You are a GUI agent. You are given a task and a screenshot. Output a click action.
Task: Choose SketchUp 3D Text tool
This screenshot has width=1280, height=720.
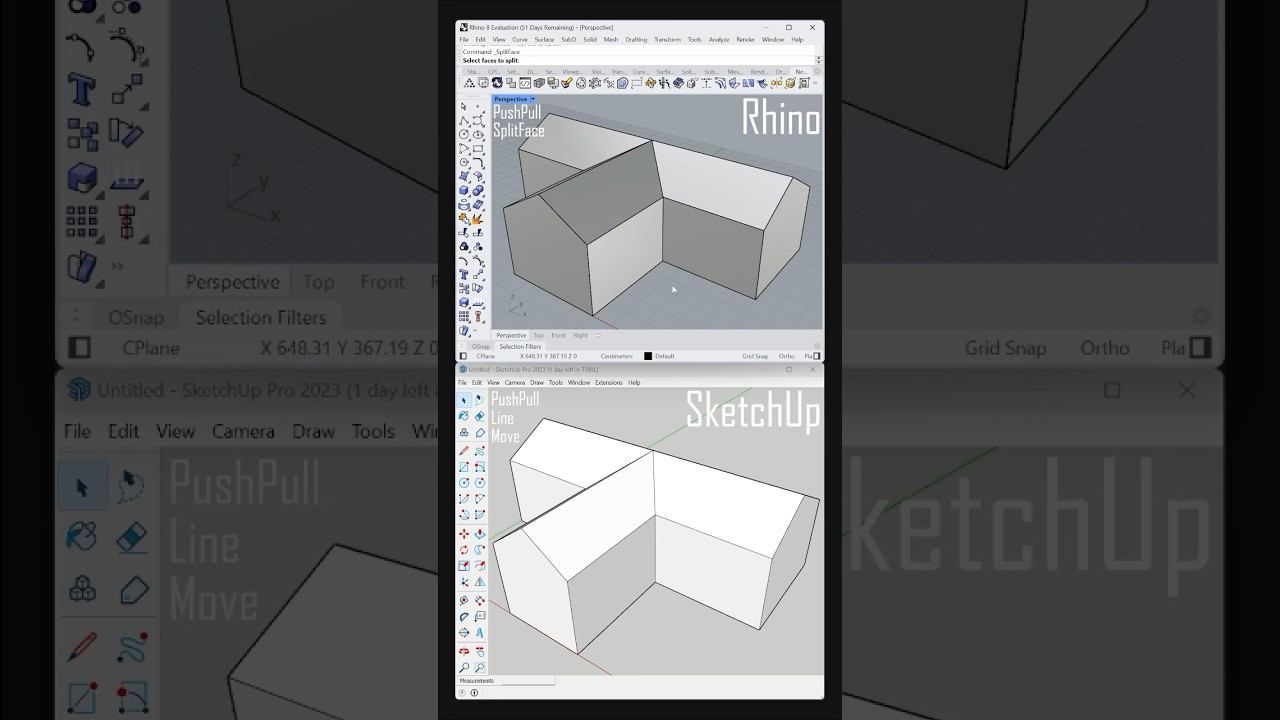(x=480, y=632)
